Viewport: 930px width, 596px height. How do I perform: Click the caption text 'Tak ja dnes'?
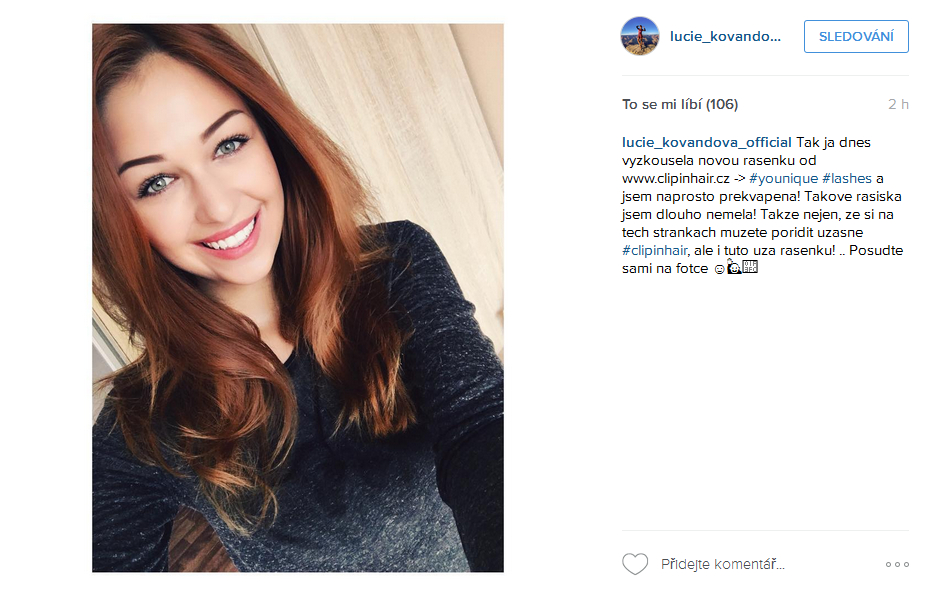(833, 142)
